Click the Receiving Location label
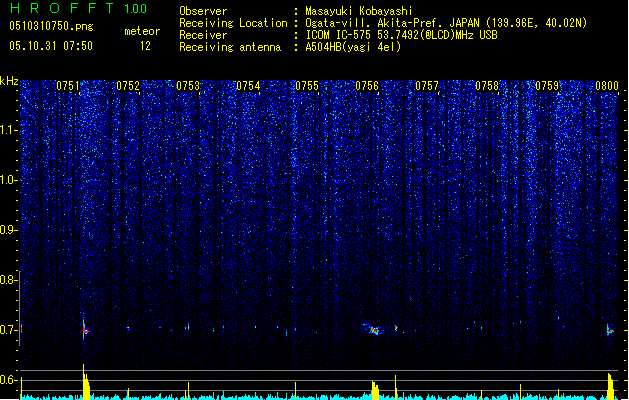The image size is (629, 400). click(x=233, y=23)
